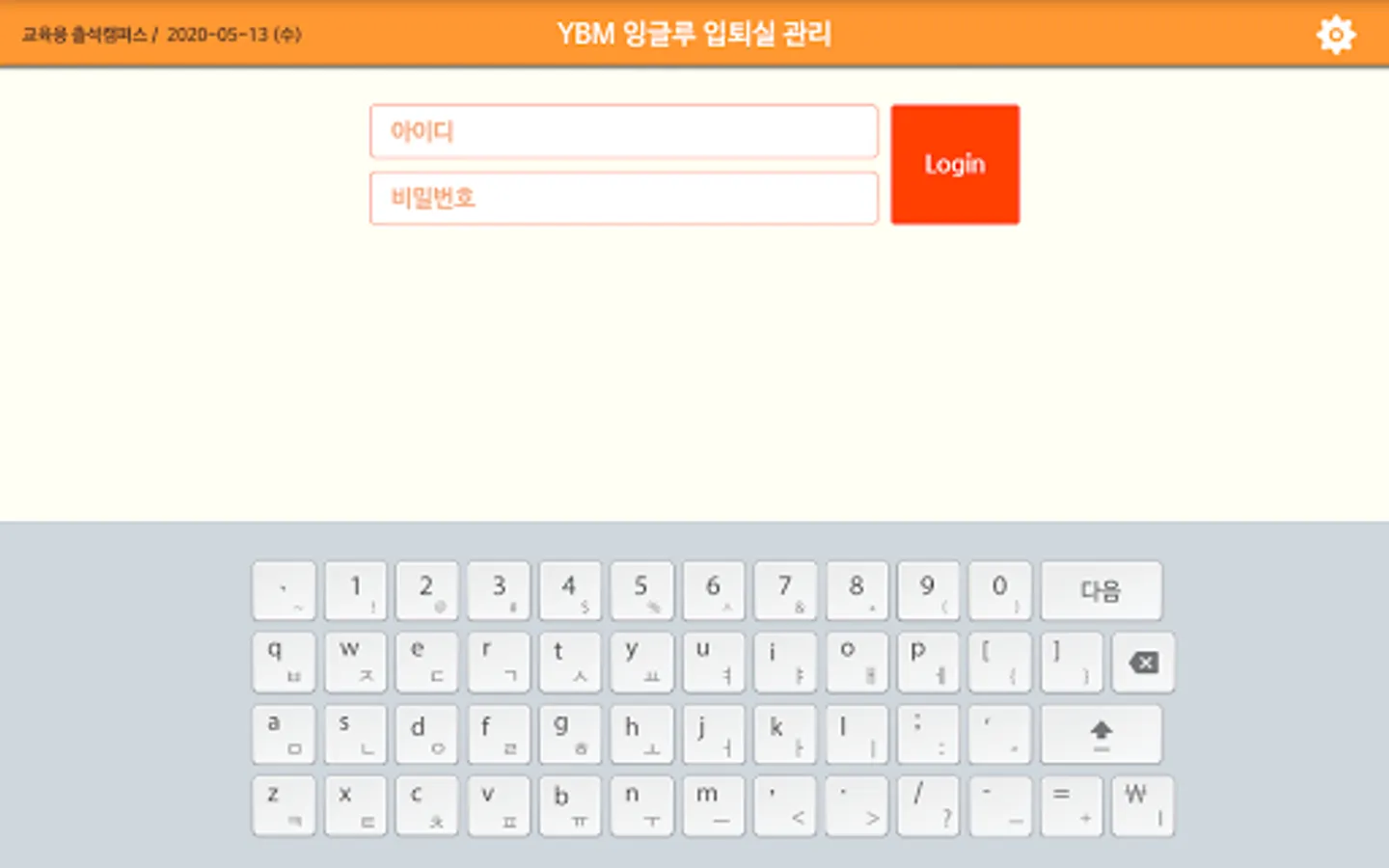Tap the n key
The width and height of the screenshot is (1389, 868).
click(x=641, y=806)
